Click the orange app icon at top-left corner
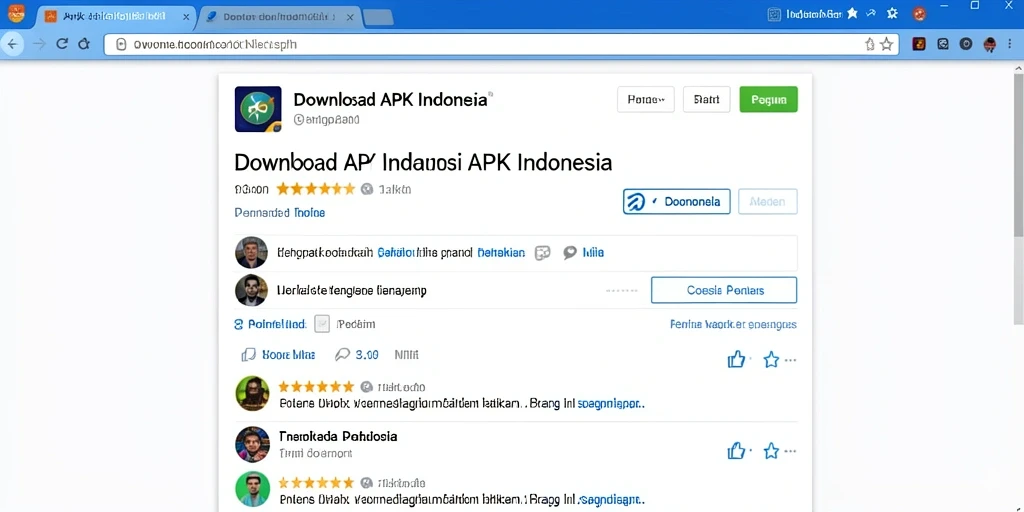The height and width of the screenshot is (512, 1024). coord(16,12)
